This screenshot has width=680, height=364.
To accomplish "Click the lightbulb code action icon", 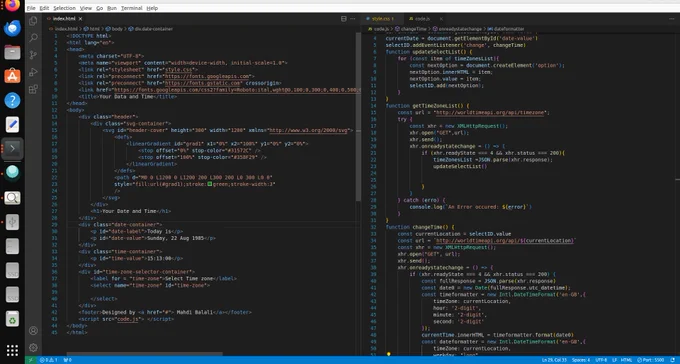I will (389, 354).
